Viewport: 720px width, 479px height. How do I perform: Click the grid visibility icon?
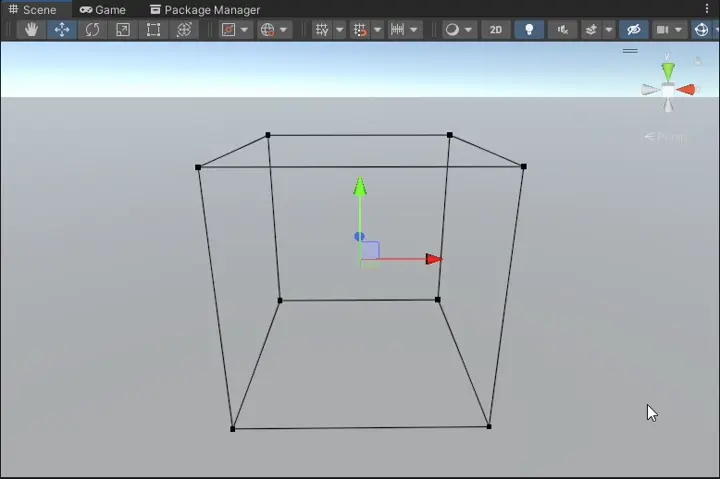pyautogui.click(x=322, y=30)
